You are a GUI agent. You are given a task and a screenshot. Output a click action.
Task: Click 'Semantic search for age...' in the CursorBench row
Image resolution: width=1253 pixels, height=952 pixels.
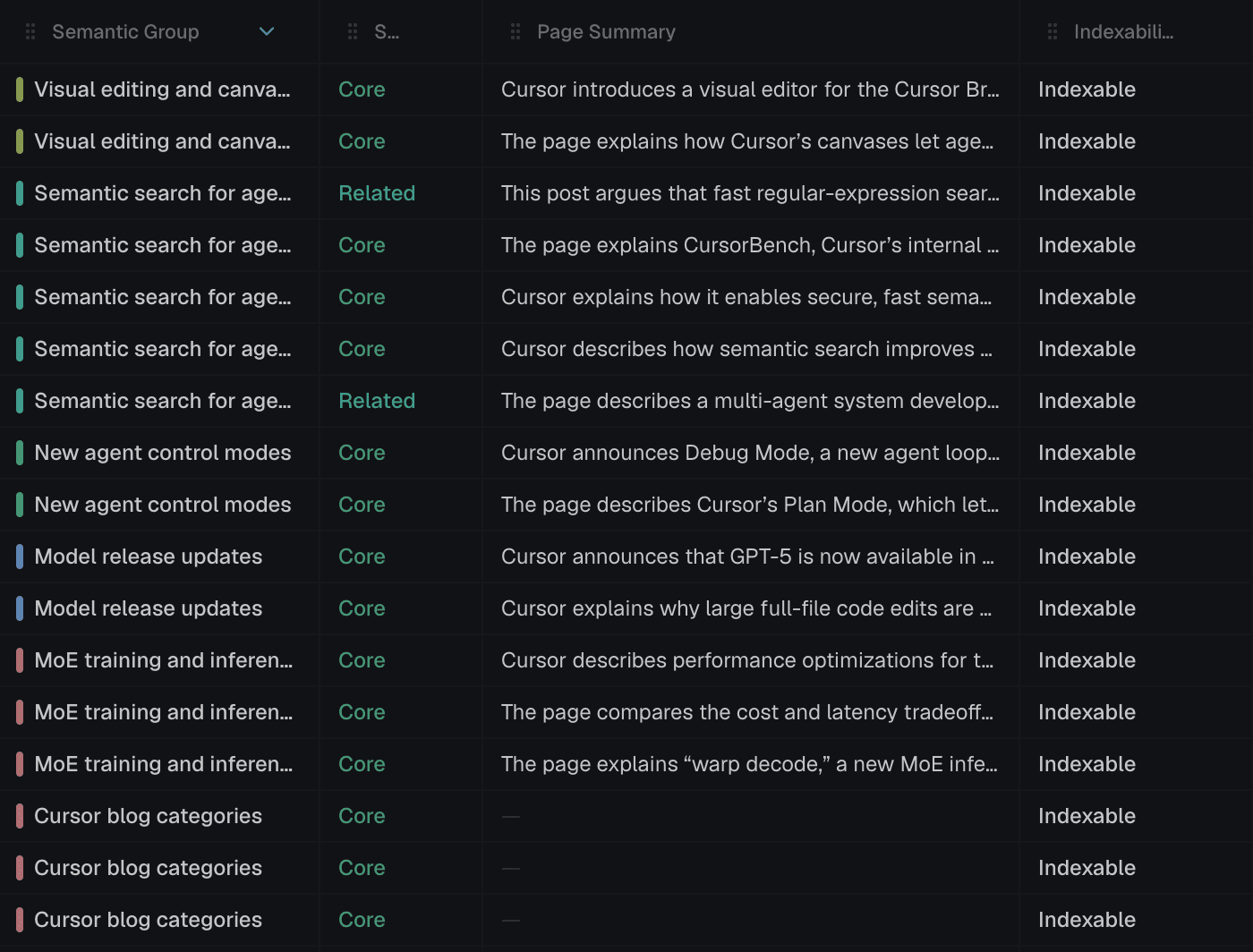[x=163, y=245]
